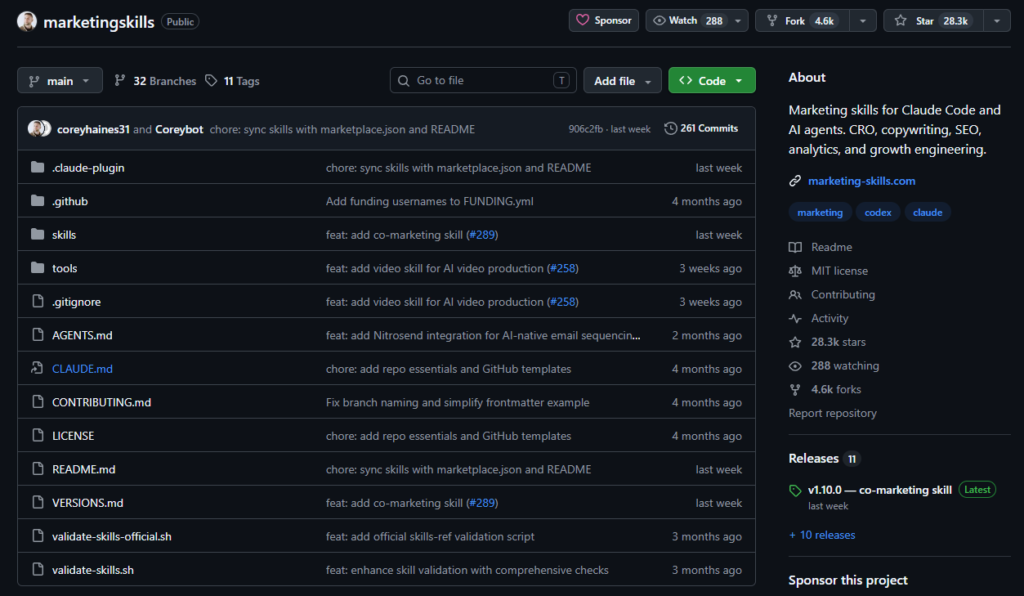Open the Activity link in About
Image resolution: width=1024 pixels, height=596 pixels.
click(829, 318)
